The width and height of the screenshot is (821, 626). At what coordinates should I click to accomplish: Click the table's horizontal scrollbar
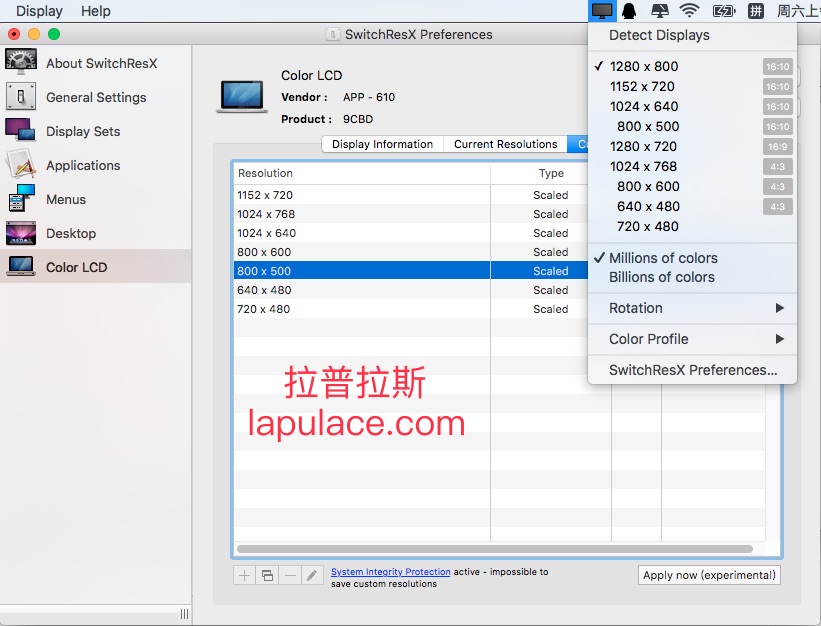point(495,549)
